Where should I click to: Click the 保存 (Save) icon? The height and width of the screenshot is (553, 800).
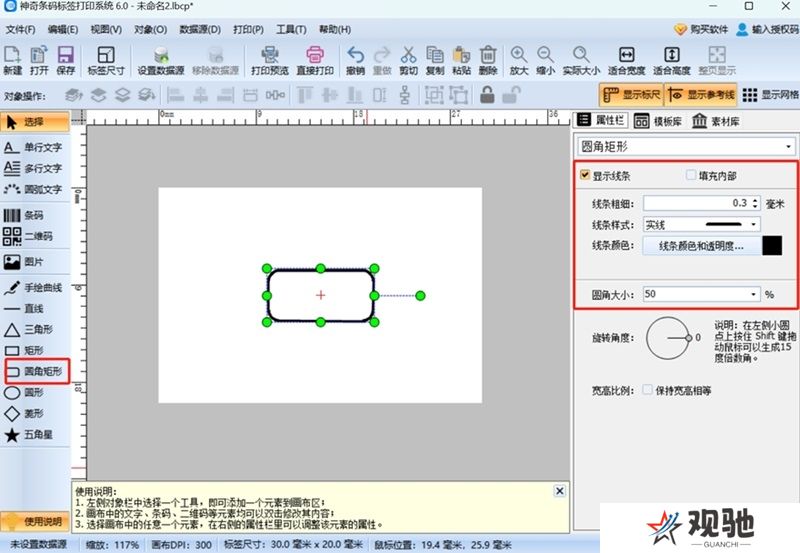65,60
